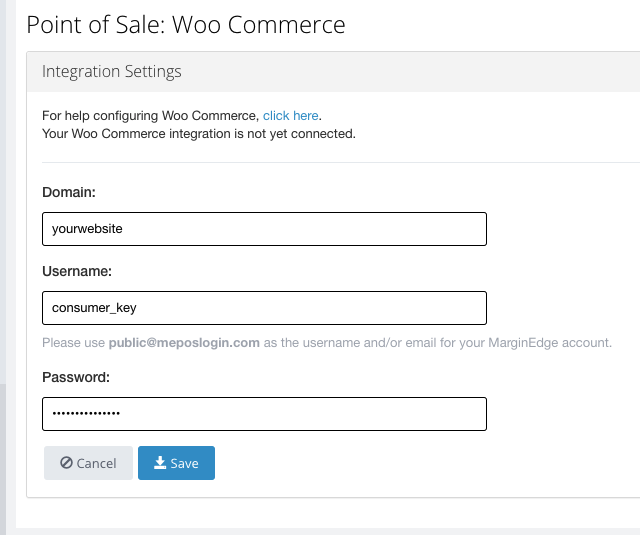Click the "Domain:" field label
Image resolution: width=640 pixels, height=535 pixels.
[x=69, y=191]
